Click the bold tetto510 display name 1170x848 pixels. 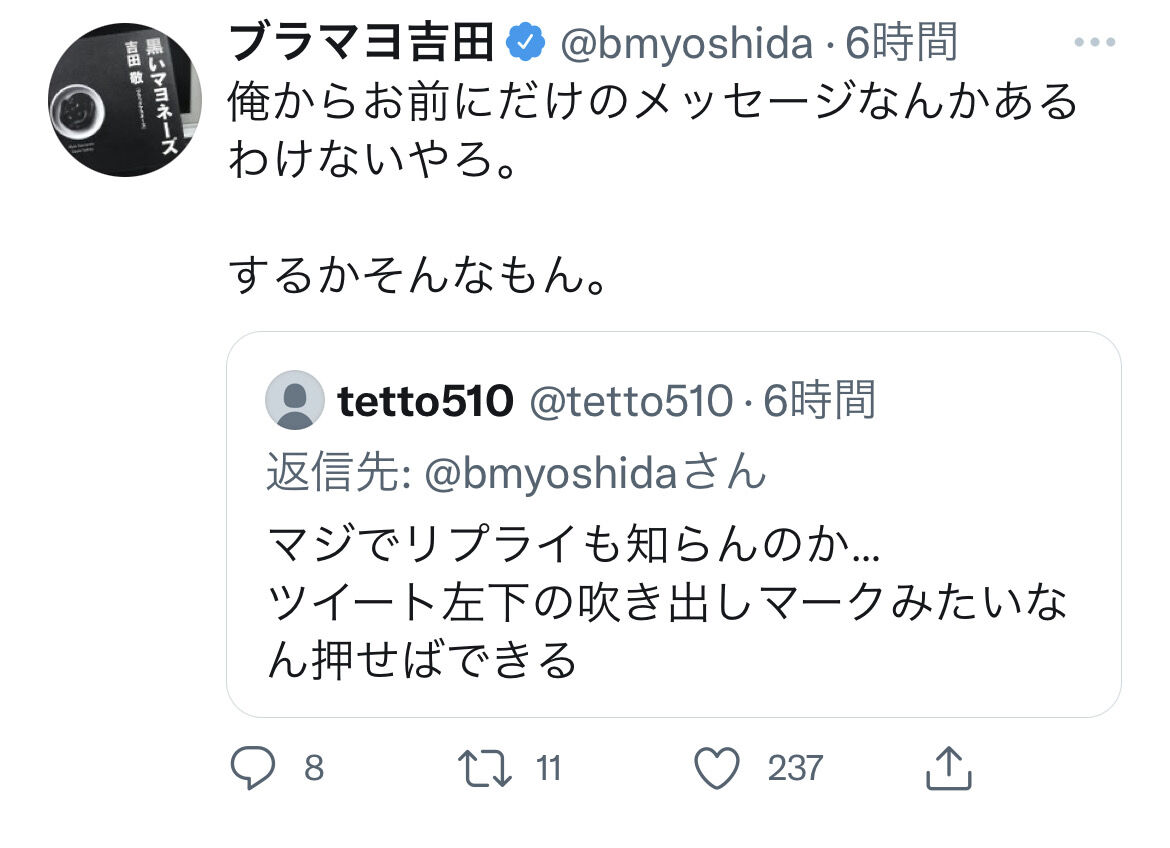click(x=426, y=401)
